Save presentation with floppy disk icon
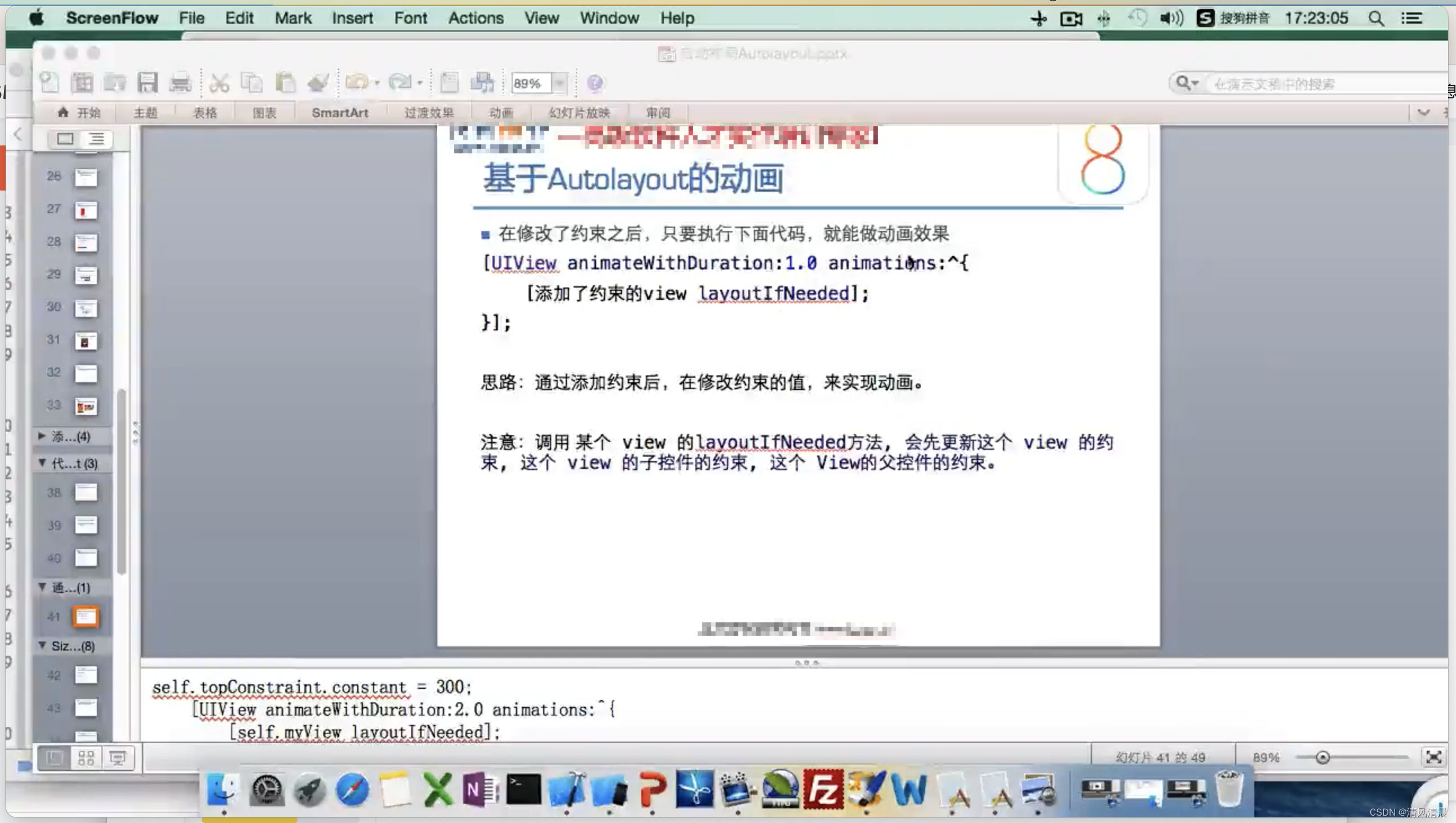This screenshot has width=1456, height=823. [x=148, y=83]
